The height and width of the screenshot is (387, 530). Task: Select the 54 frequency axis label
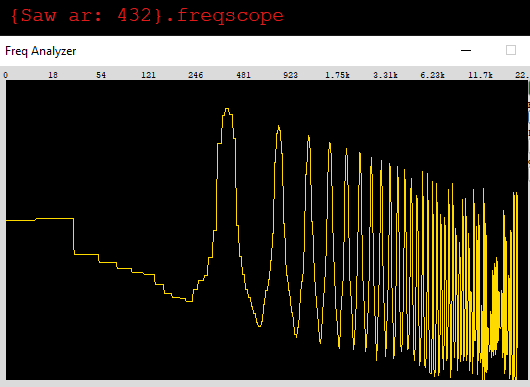101,75
